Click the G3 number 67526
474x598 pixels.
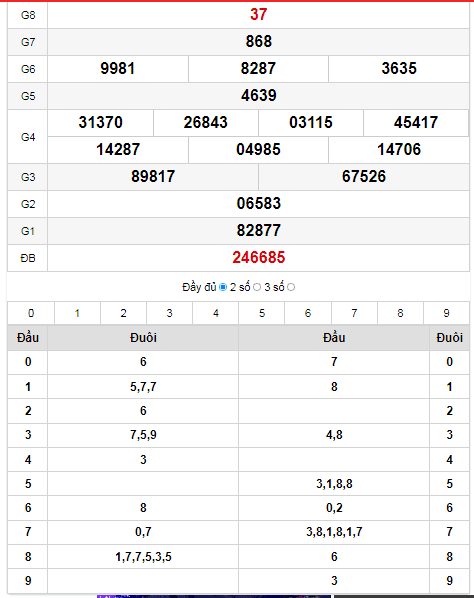coord(364,177)
